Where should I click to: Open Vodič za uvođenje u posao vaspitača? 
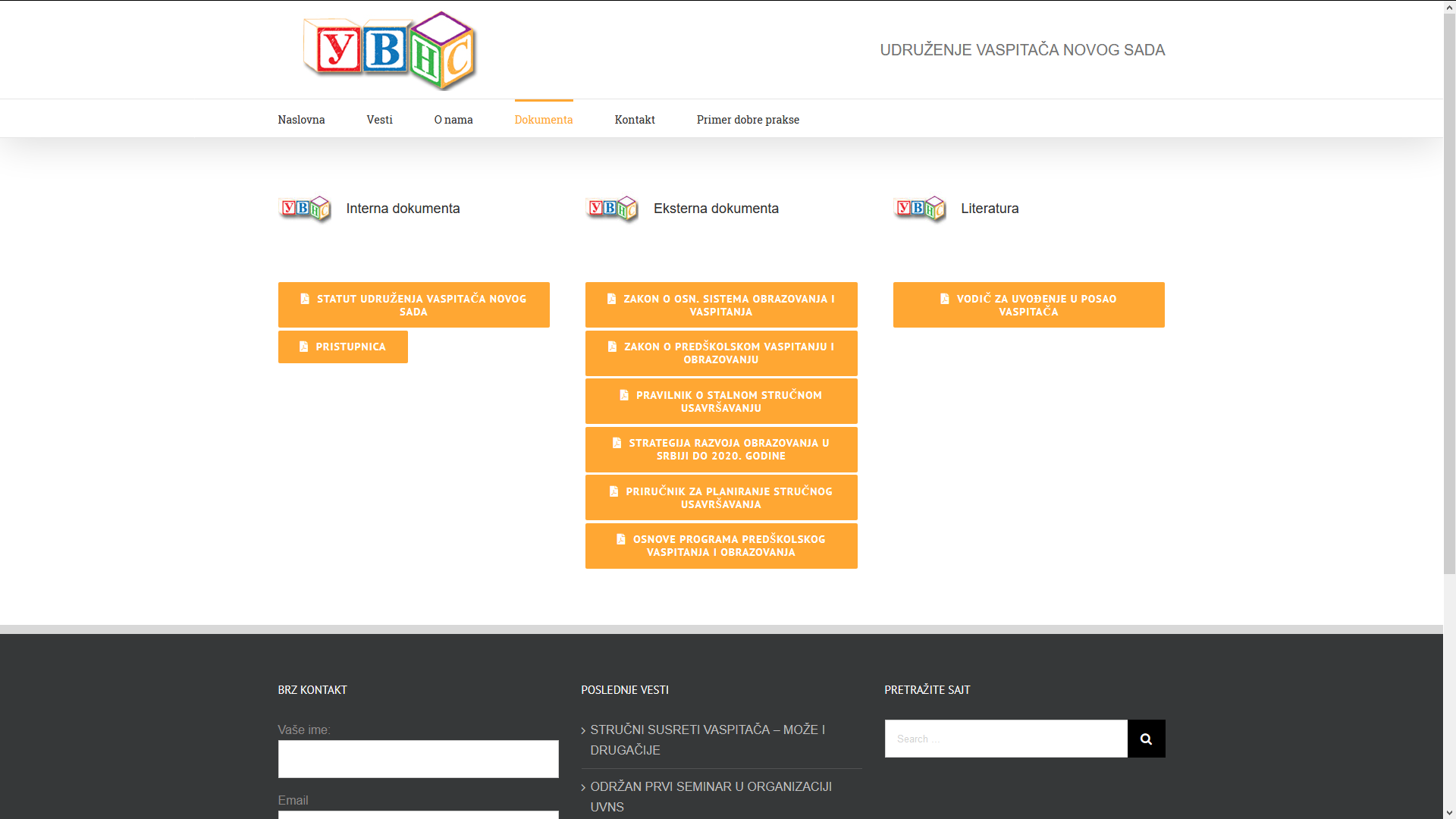pos(1028,305)
